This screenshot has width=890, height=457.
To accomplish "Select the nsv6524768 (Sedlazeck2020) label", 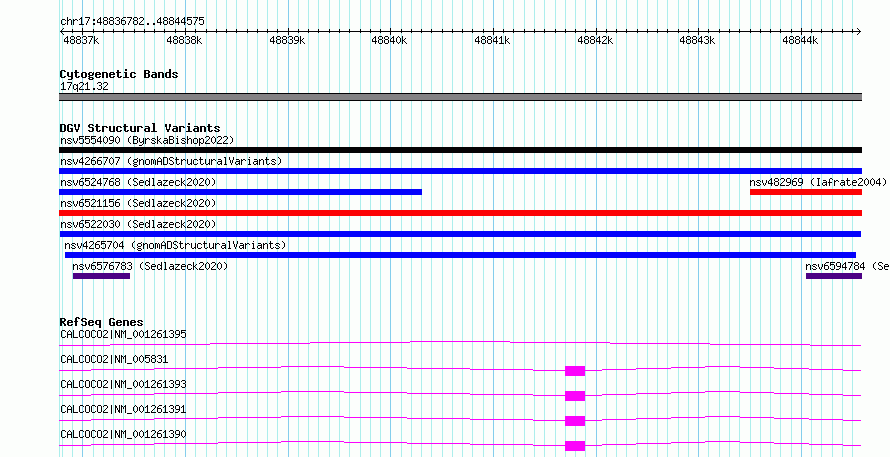I will (138, 182).
